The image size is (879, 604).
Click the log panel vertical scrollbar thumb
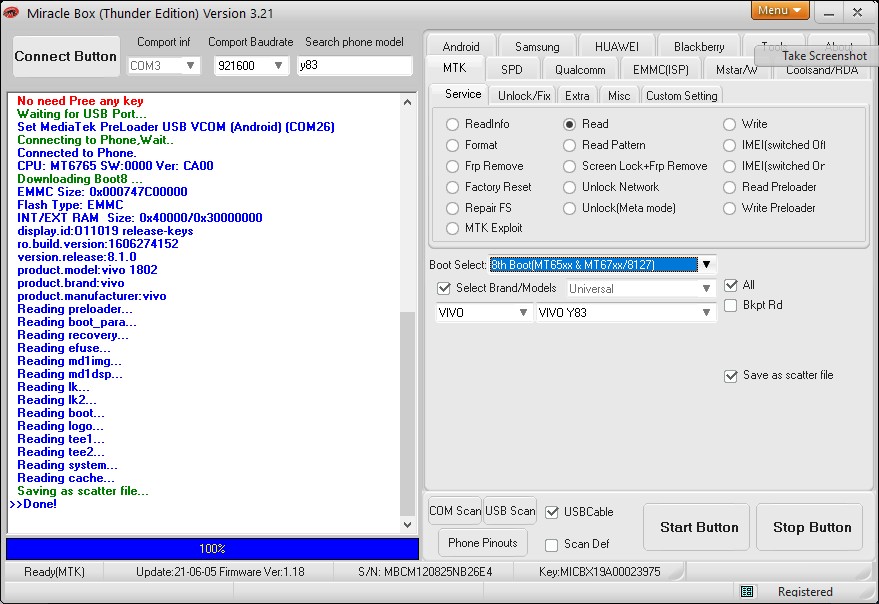point(408,414)
